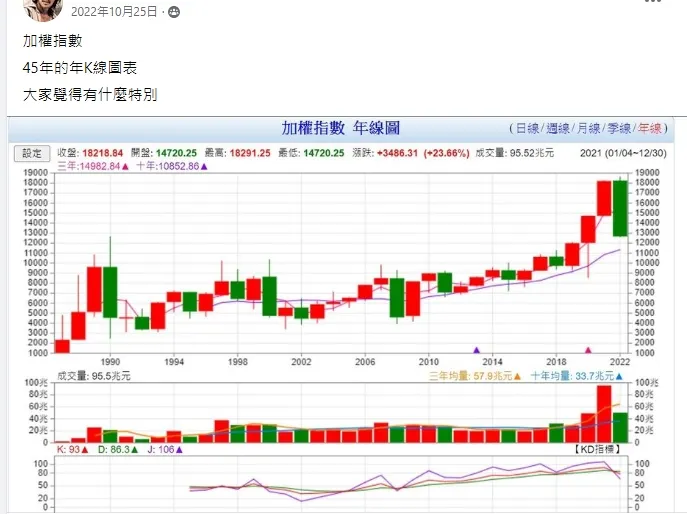The height and width of the screenshot is (514, 687).
Task: Switch to 日線 daily chart view
Action: pyautogui.click(x=527, y=128)
